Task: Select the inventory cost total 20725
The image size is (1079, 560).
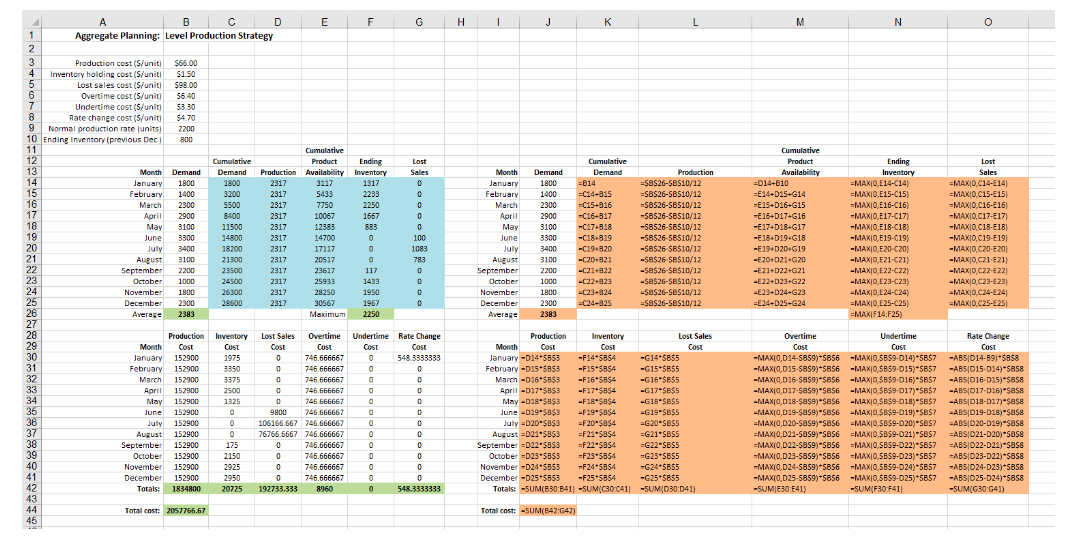Action: point(231,488)
